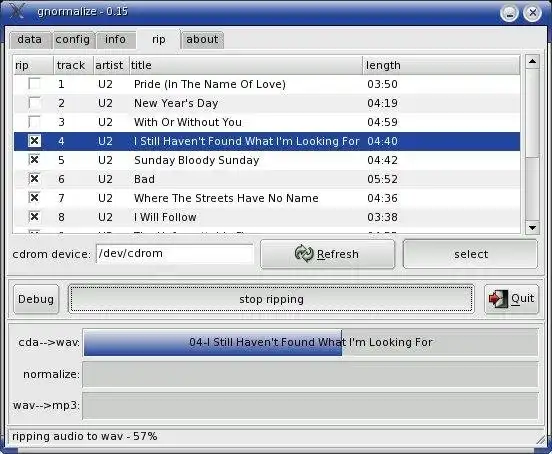Select the rip tab
Screen dimensions: 552x454
coord(159,39)
